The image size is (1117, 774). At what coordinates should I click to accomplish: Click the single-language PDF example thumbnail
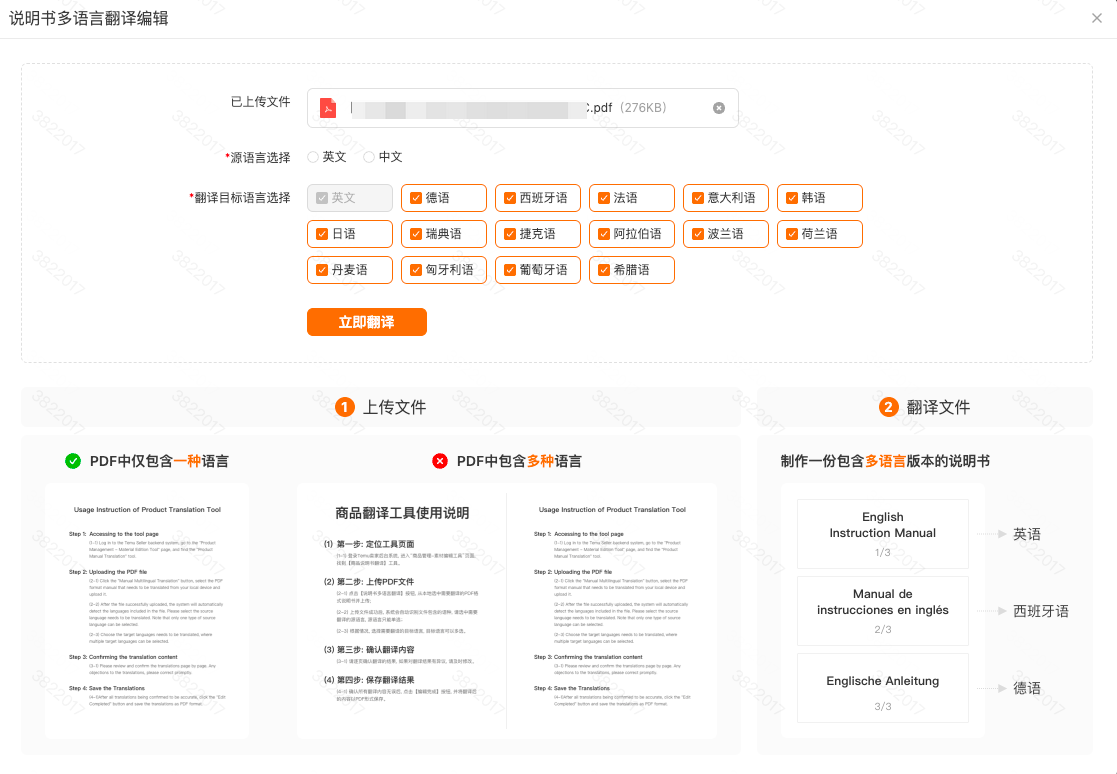coord(146,610)
